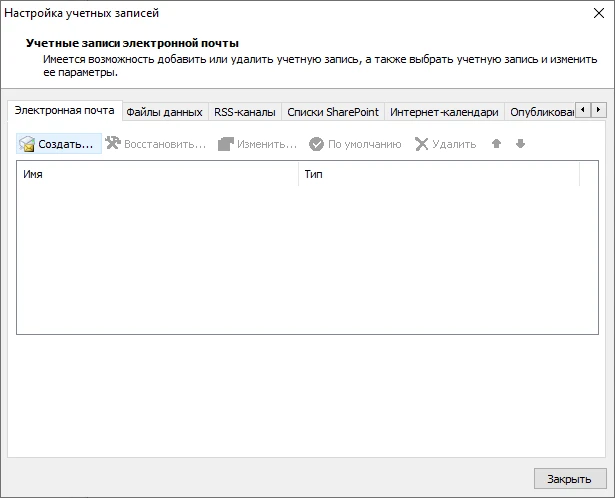Select the partially visible Опубликованные tab
This screenshot has height=498, width=615.
point(541,112)
